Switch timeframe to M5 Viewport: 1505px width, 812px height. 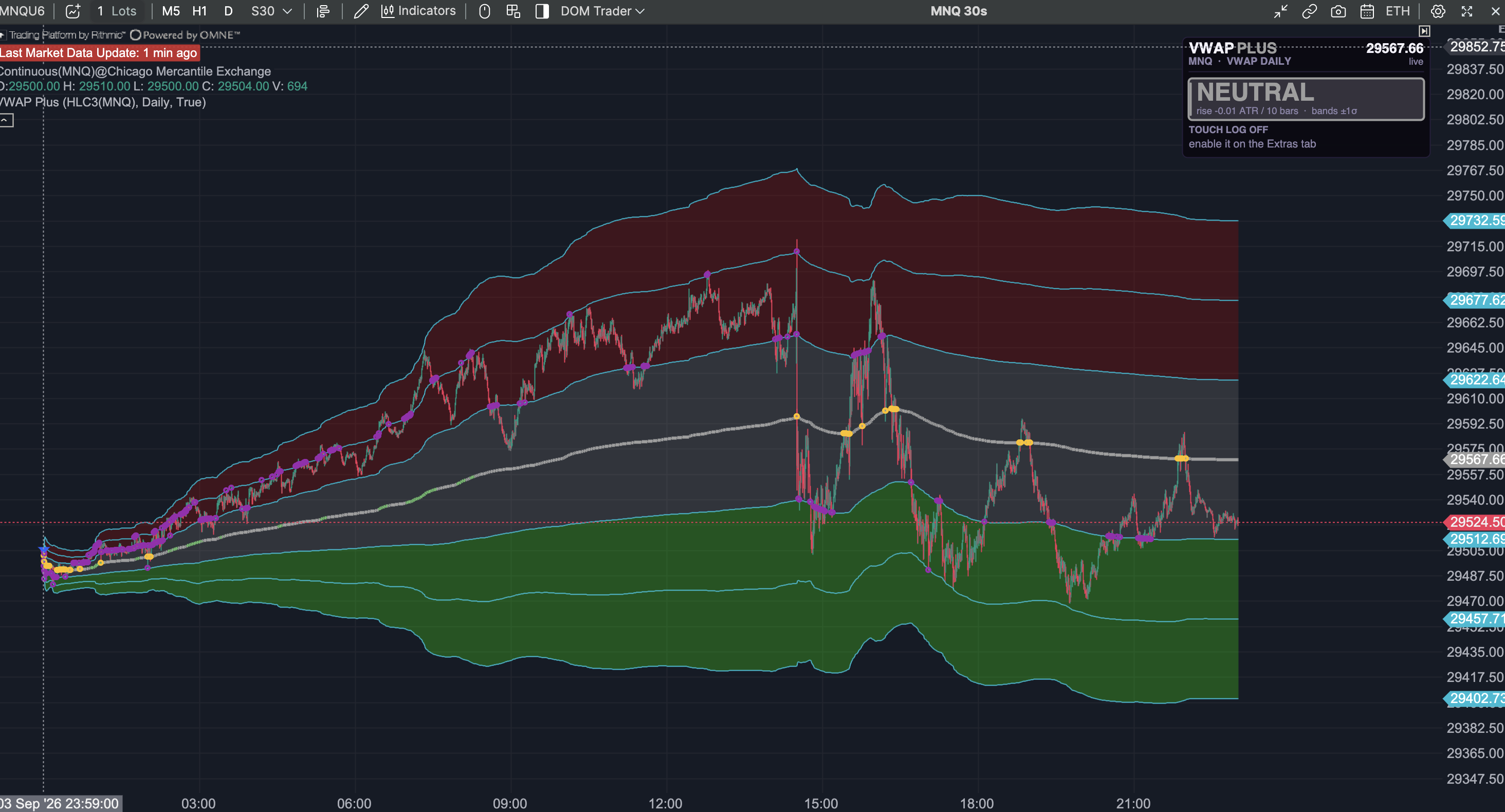(x=171, y=11)
